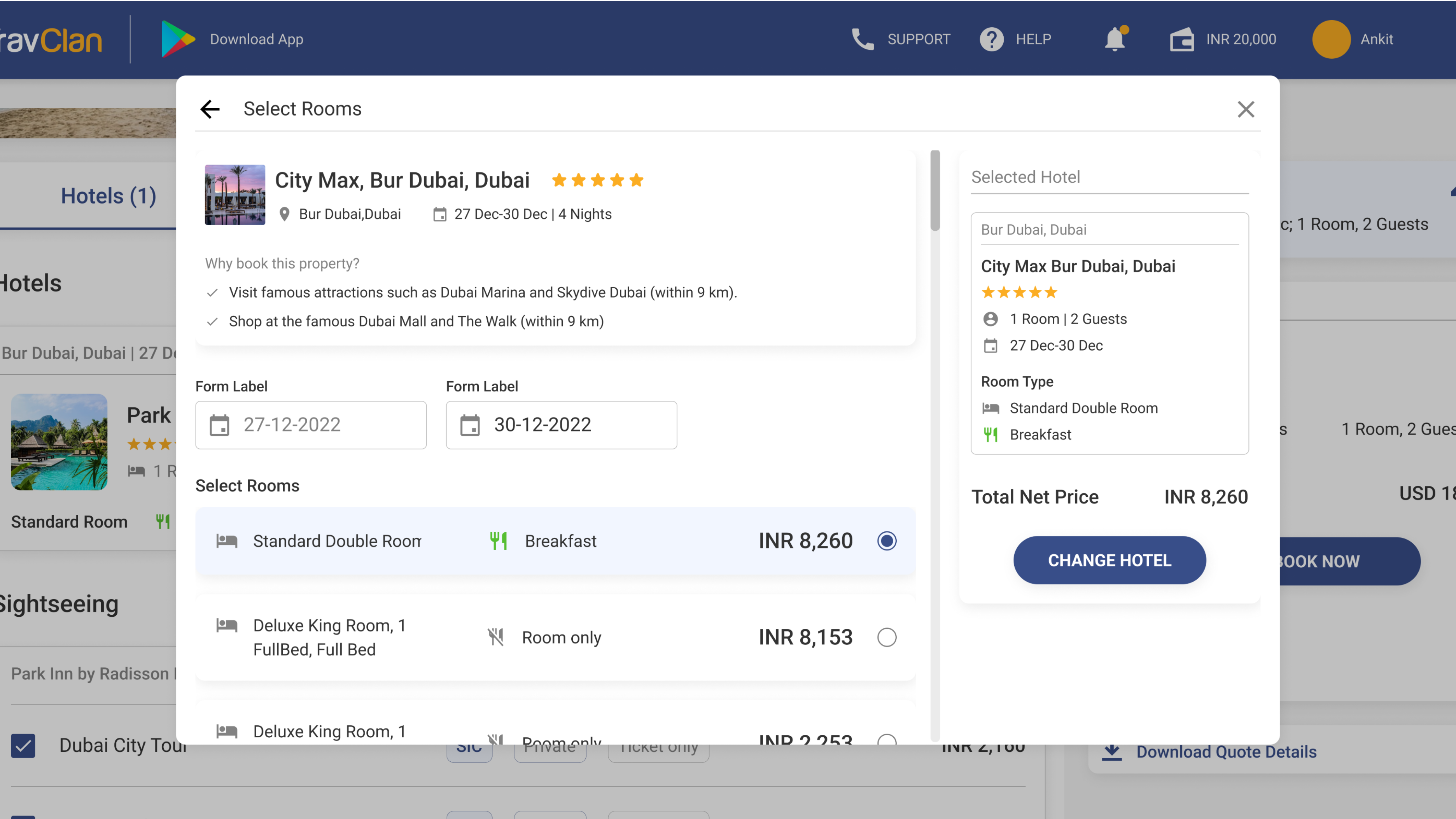Click the back arrow in Select Rooms

coord(210,109)
